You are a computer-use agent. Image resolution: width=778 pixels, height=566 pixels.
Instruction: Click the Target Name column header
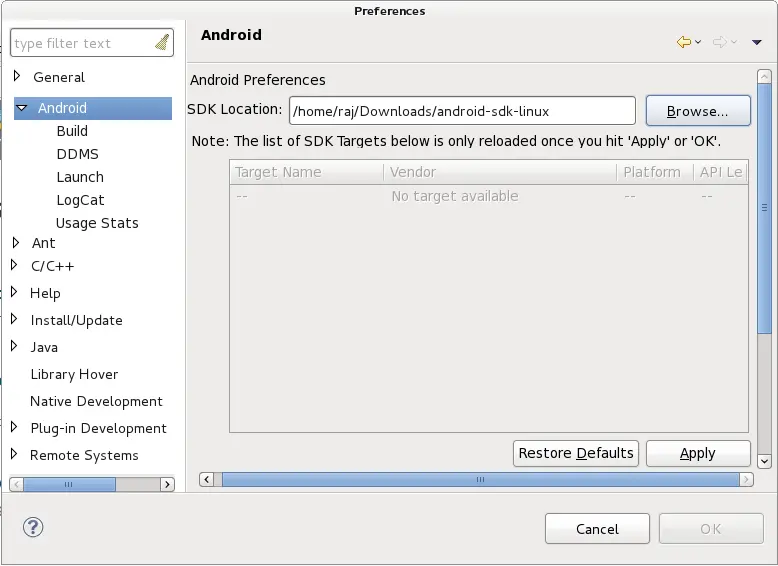(x=307, y=172)
